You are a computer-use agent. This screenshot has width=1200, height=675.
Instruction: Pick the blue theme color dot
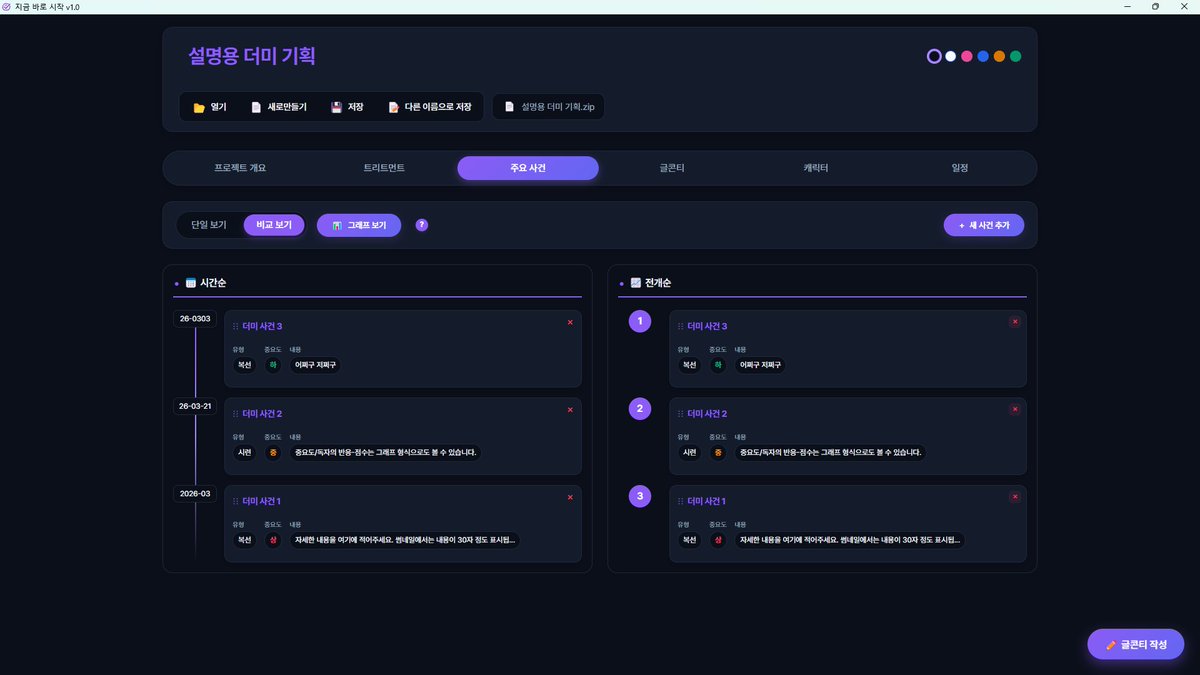pos(983,56)
